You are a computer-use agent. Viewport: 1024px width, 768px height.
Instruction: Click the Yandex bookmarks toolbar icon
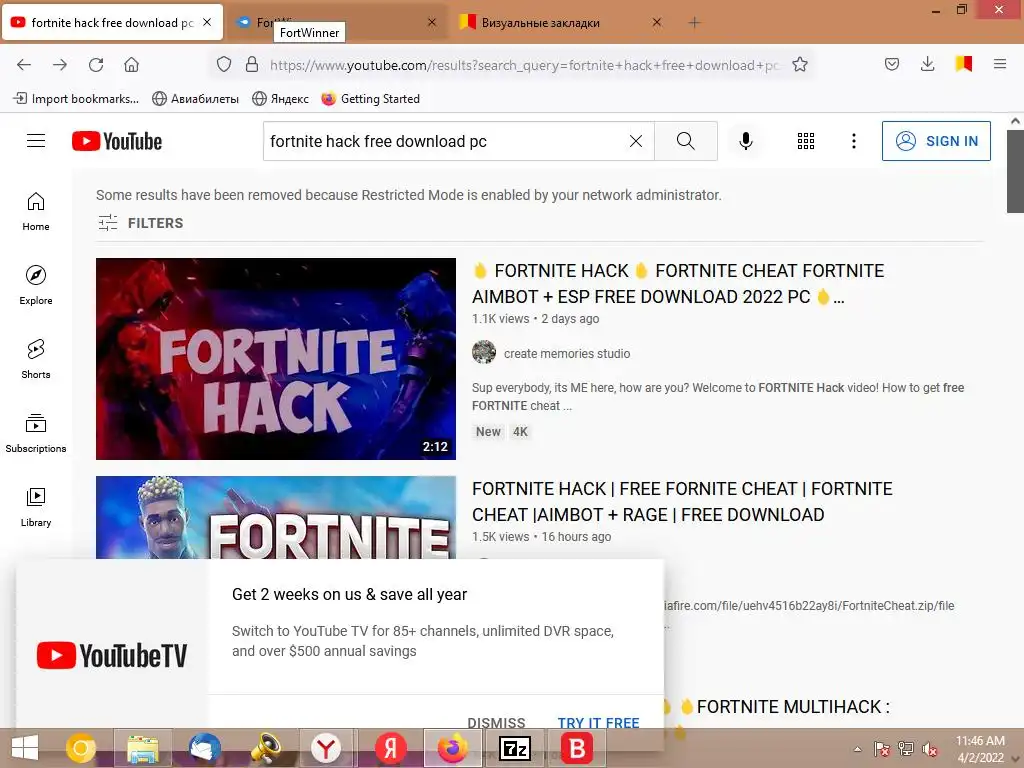tap(964, 64)
